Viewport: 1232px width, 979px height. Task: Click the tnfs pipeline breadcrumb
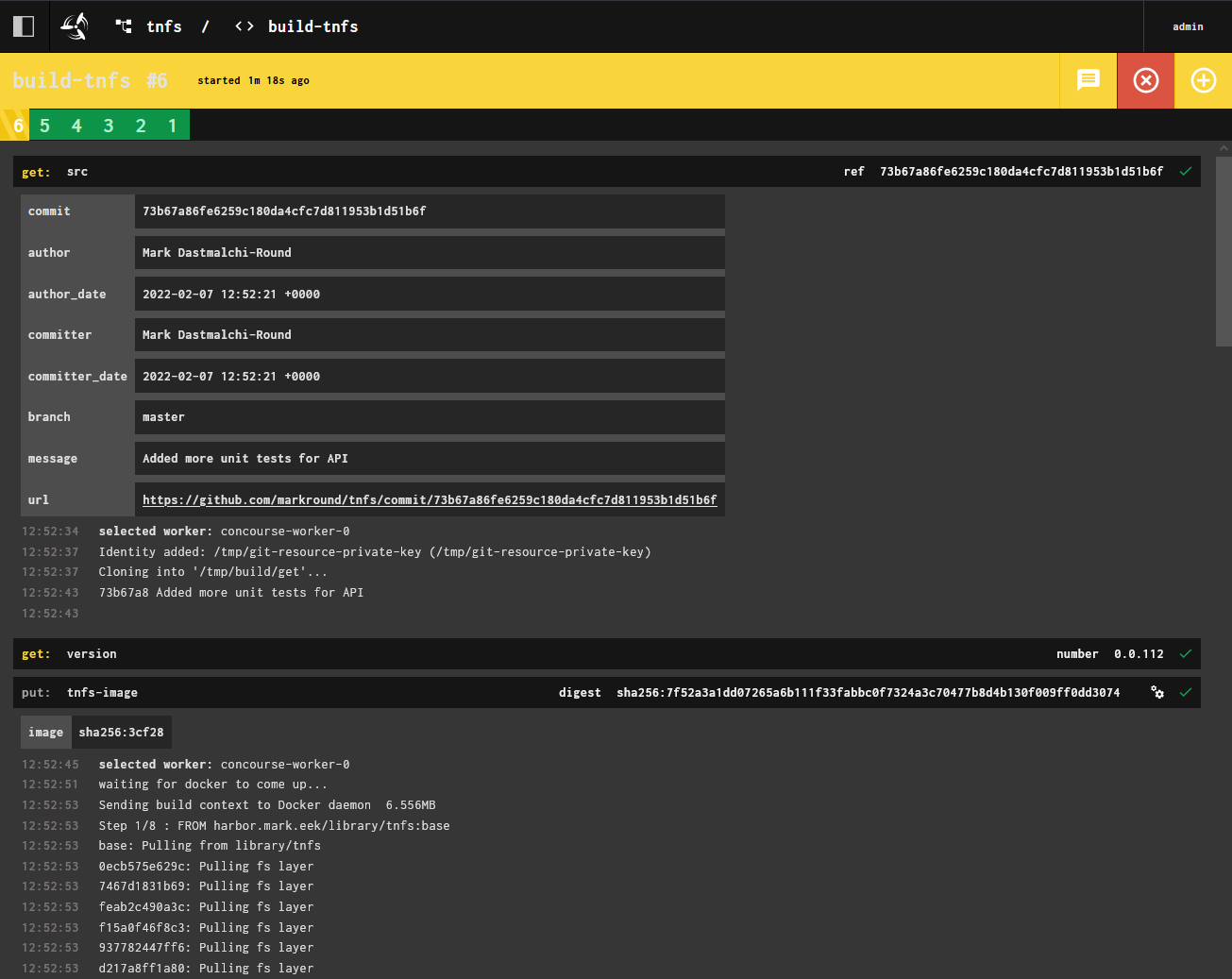point(163,26)
